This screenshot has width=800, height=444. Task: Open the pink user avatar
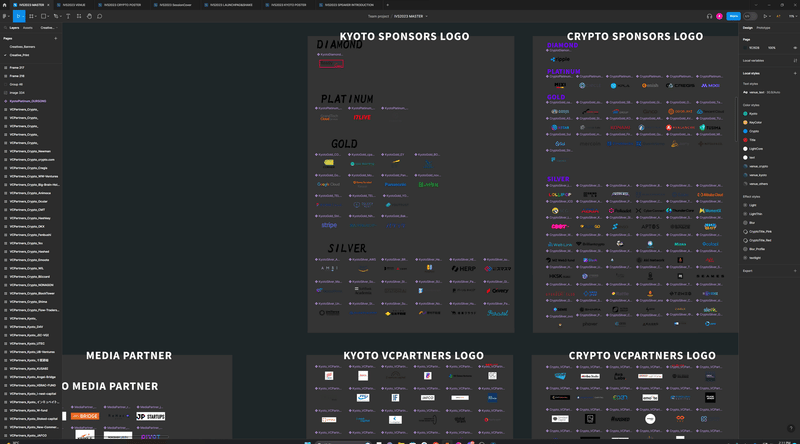click(719, 16)
